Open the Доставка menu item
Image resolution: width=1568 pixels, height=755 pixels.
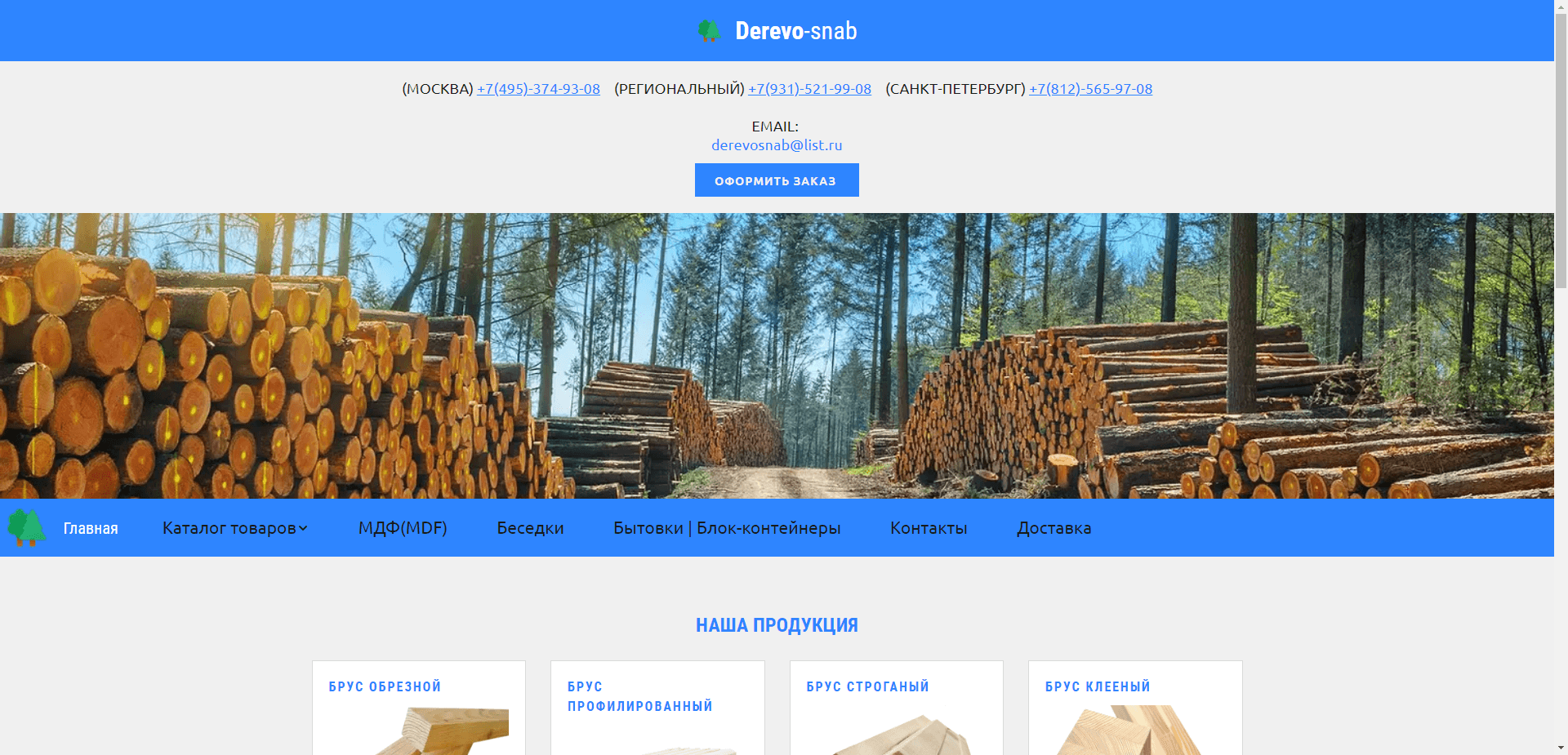click(1053, 528)
